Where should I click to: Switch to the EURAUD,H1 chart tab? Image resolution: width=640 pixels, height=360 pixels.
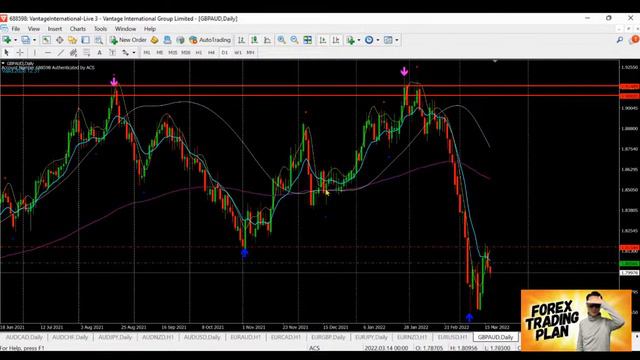tap(246, 338)
